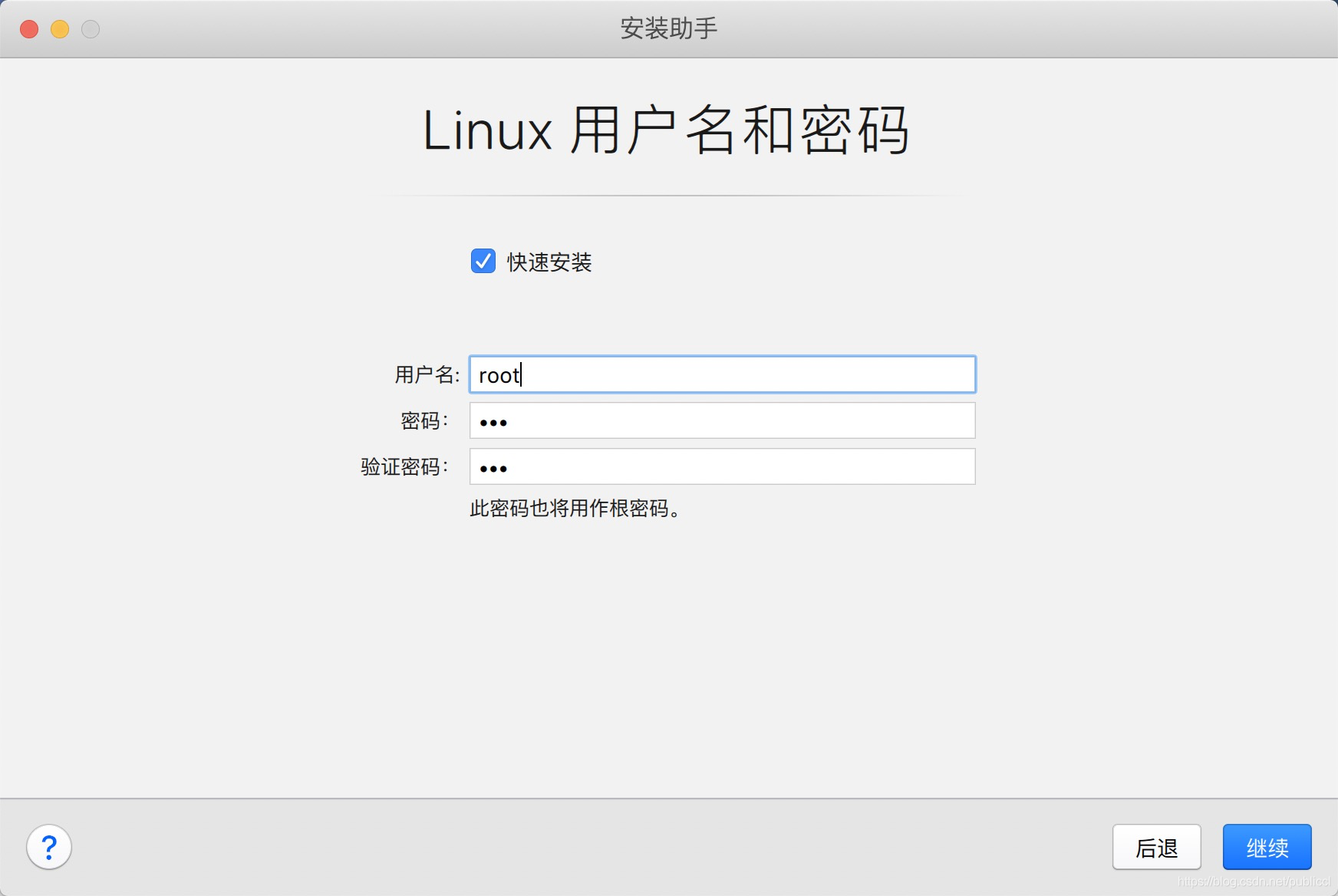Click the 安装助手 window title
1338x896 pixels.
pos(669,28)
